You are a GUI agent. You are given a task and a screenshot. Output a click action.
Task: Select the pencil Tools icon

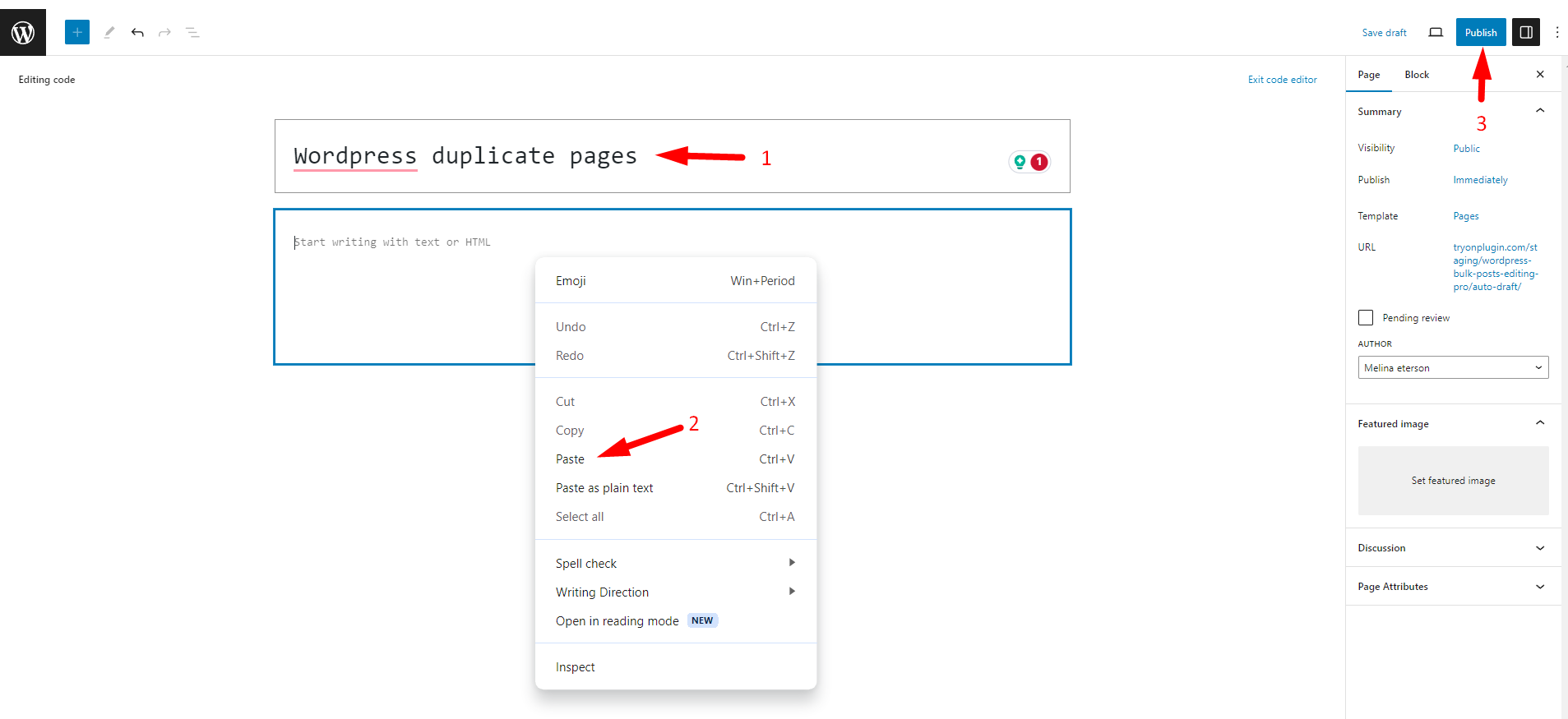[109, 32]
